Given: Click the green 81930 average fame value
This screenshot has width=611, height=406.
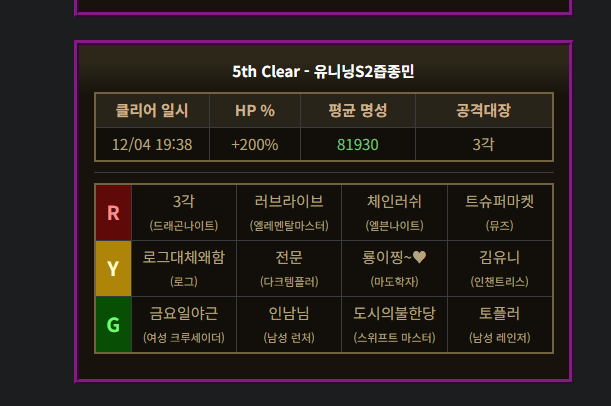Looking at the screenshot, I should pyautogui.click(x=358, y=144).
